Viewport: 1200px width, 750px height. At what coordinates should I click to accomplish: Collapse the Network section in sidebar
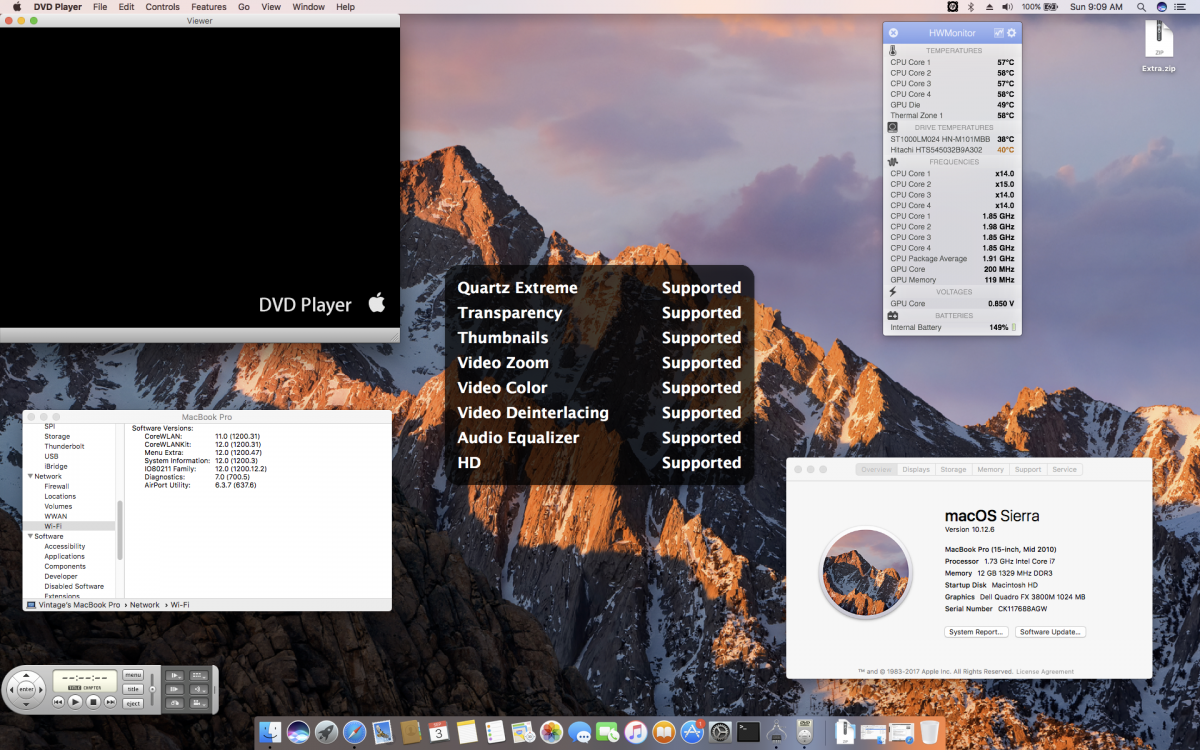(29, 476)
